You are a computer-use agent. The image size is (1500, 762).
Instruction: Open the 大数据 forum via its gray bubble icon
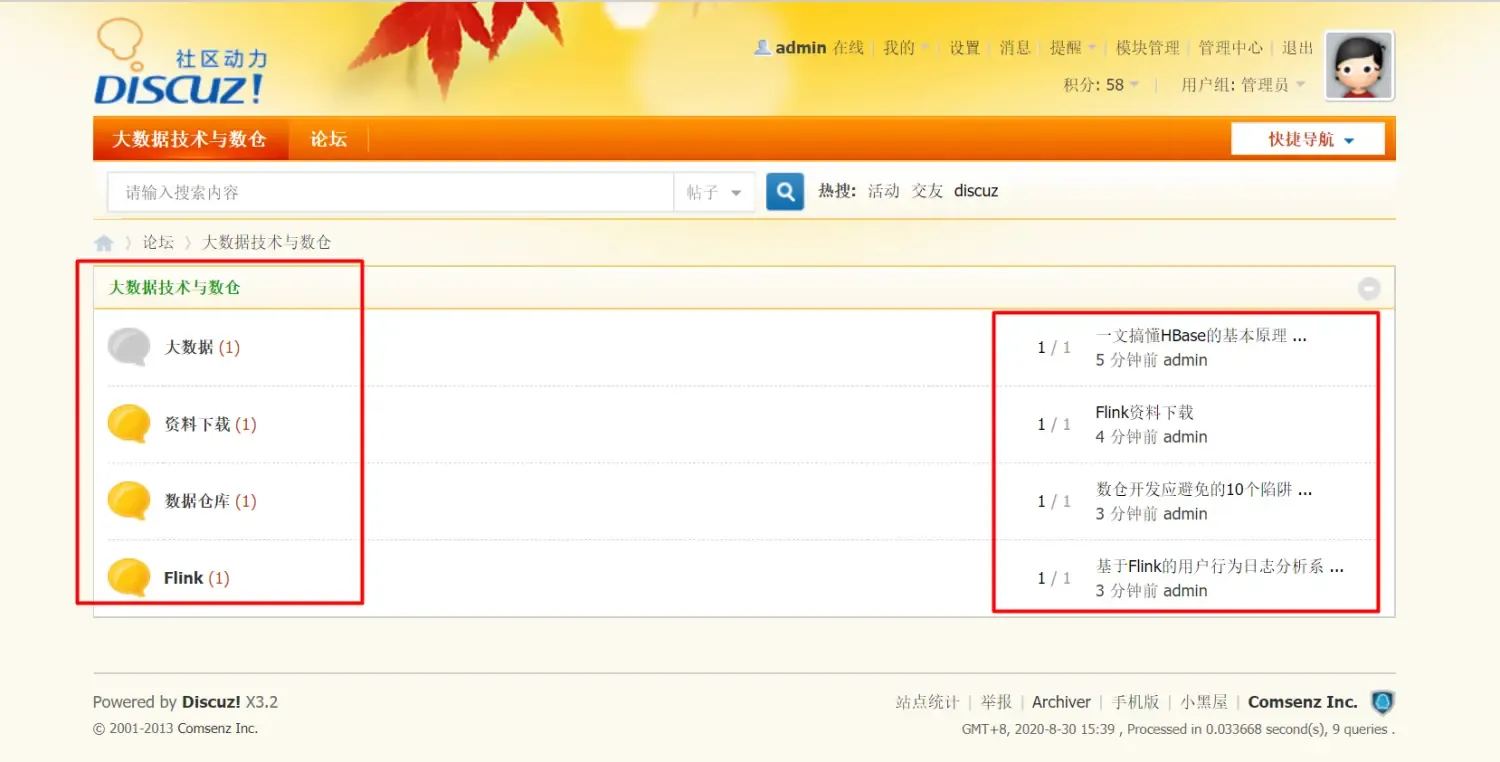pos(128,347)
